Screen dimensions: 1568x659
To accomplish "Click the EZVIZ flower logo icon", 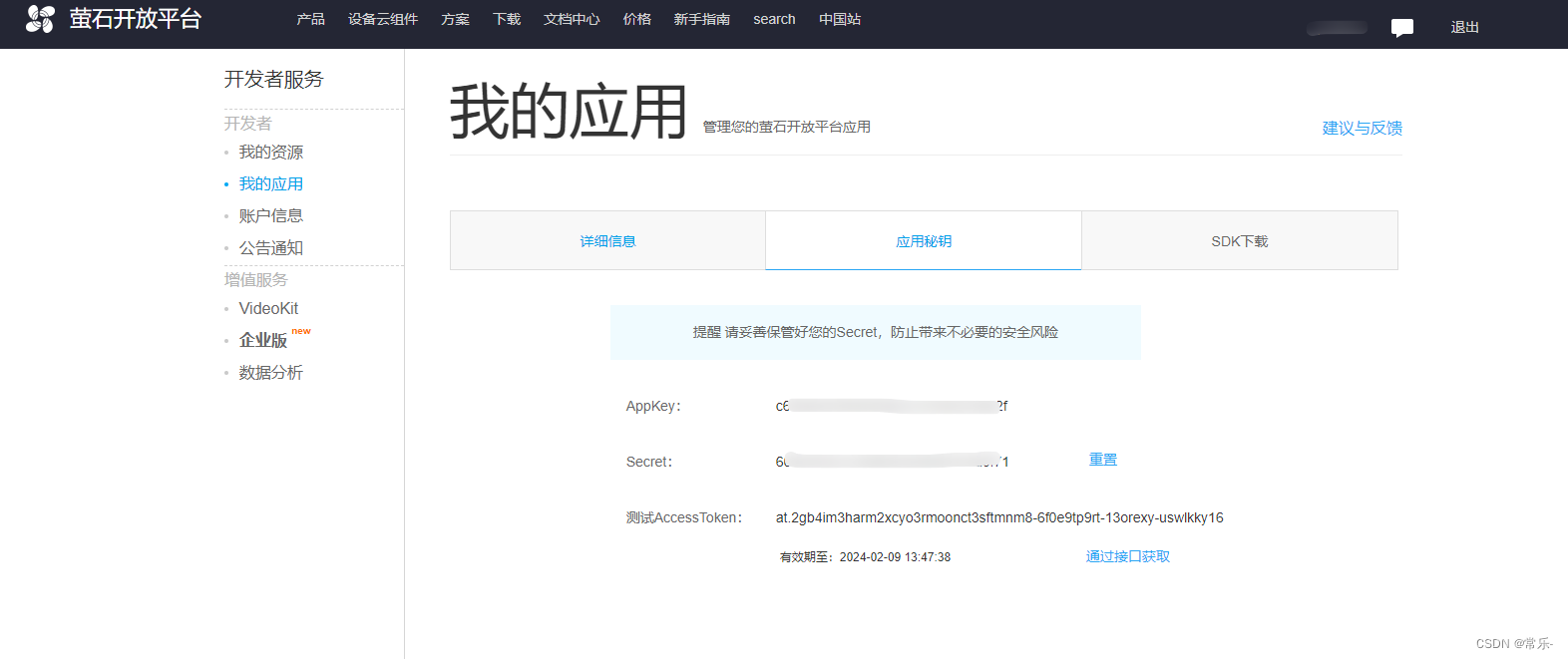I will click(x=40, y=19).
